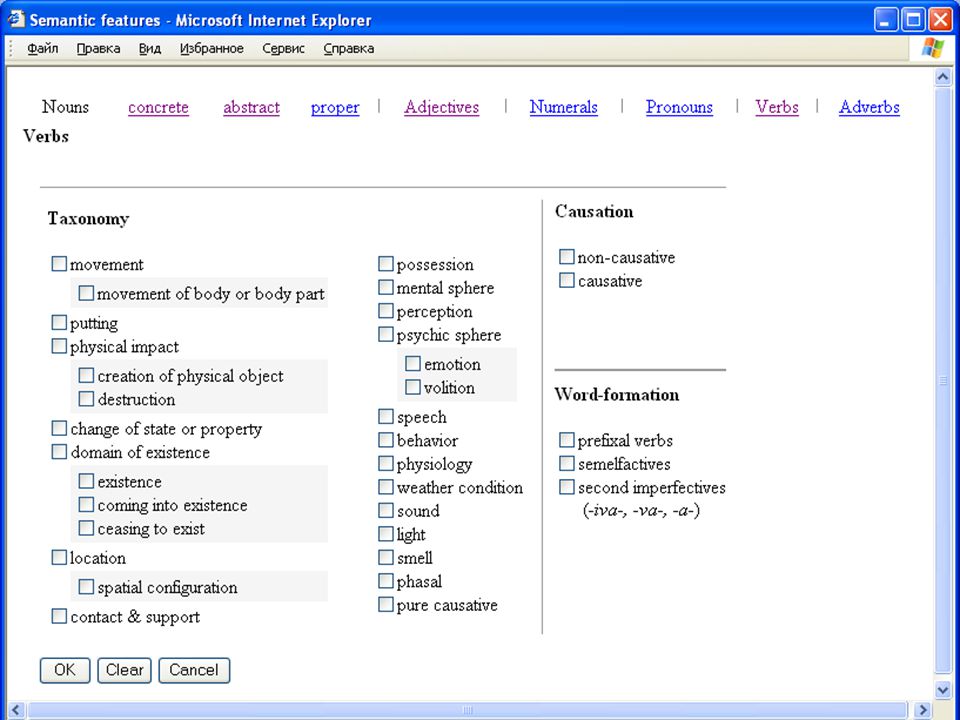Follow the concrete nouns link

click(x=158, y=107)
